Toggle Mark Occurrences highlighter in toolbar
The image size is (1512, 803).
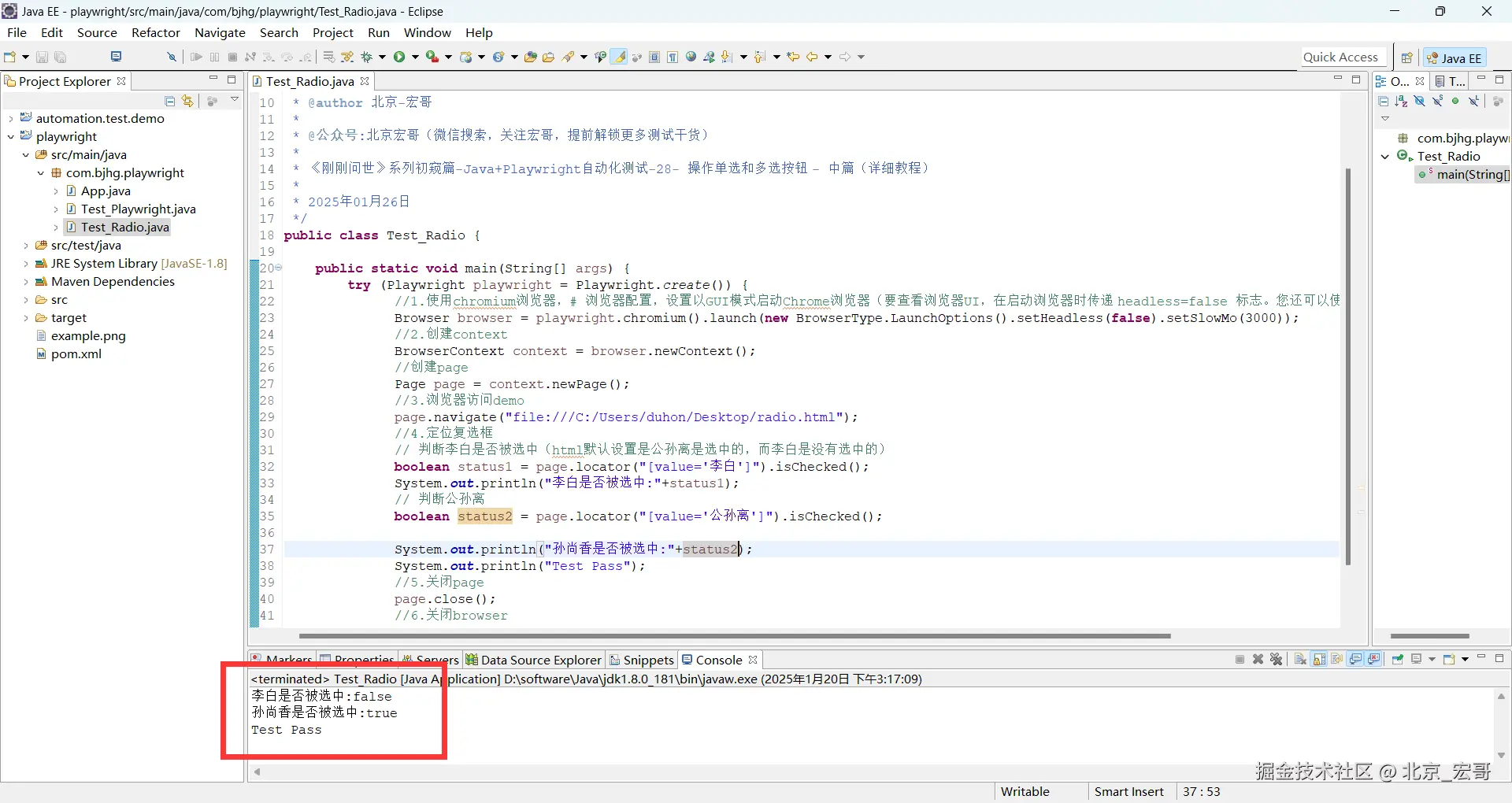(x=620, y=57)
